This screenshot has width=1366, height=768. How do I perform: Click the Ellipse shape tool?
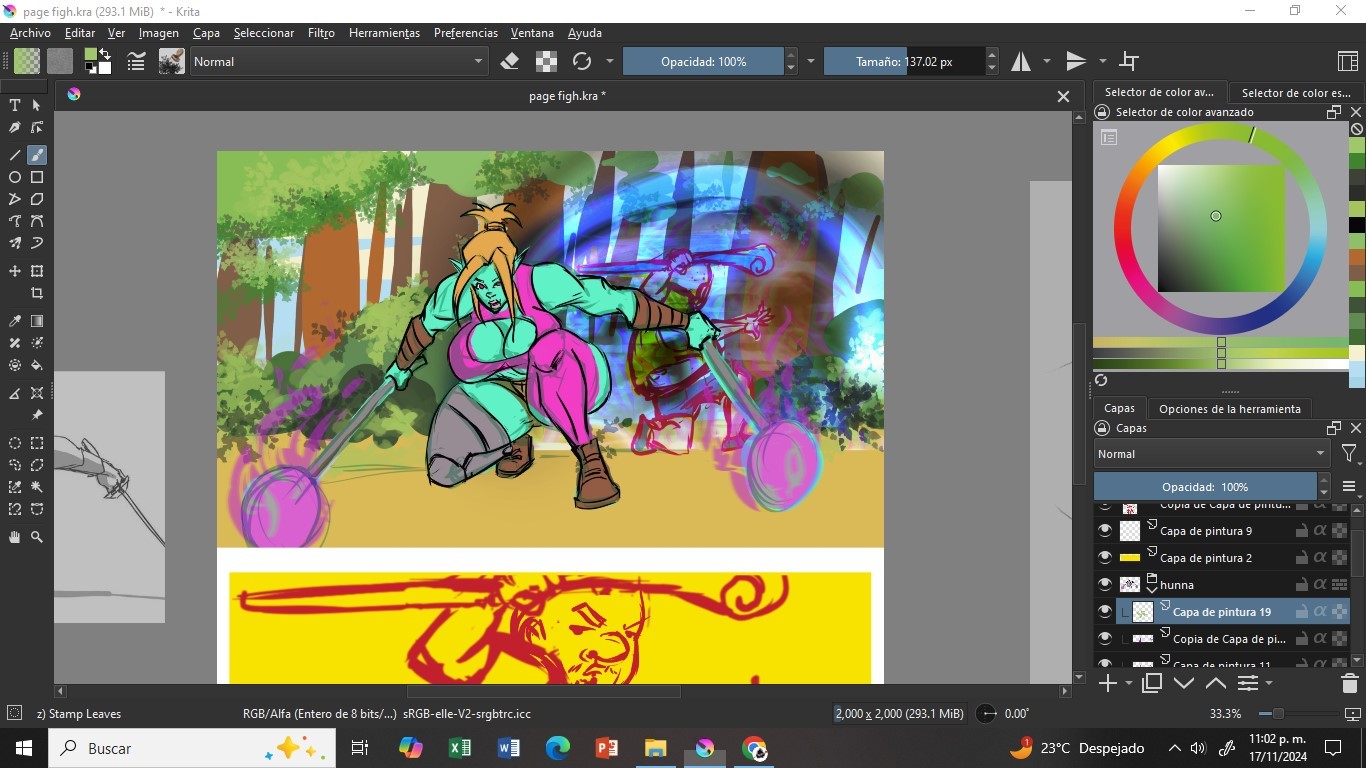(15, 177)
